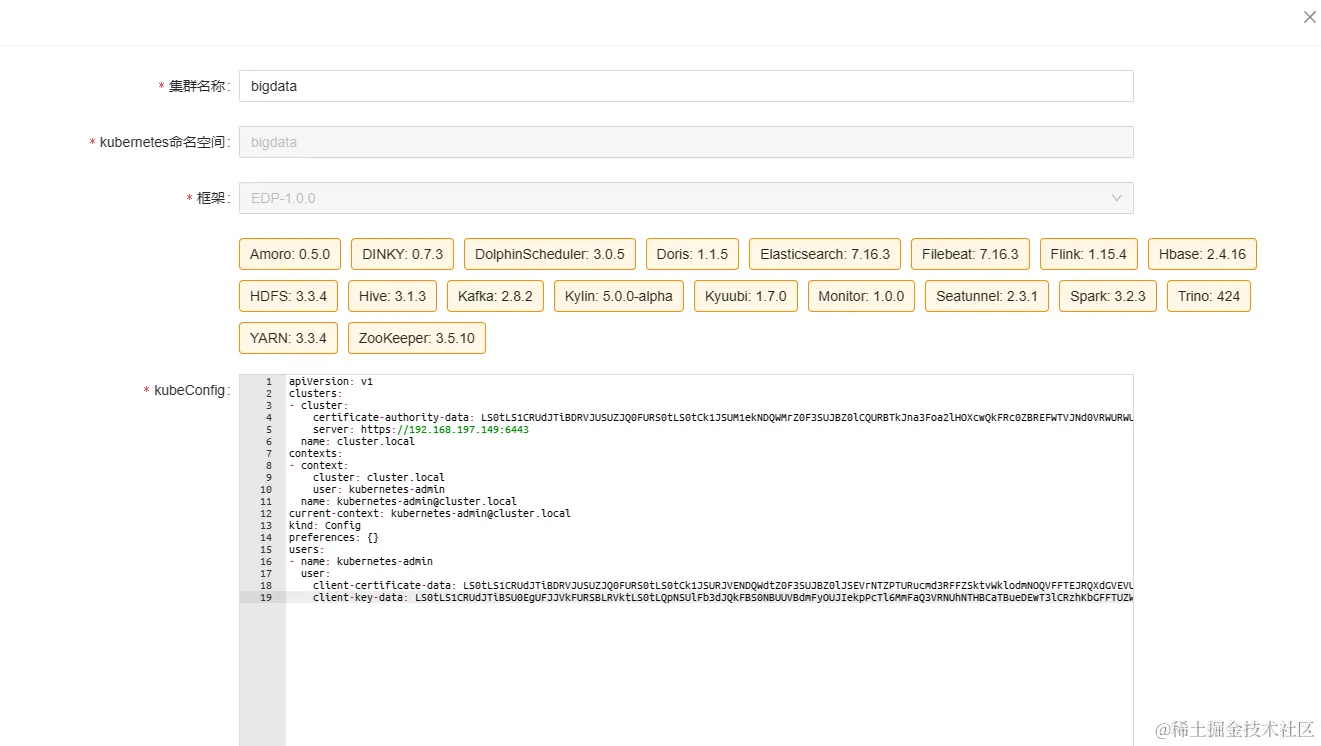Viewport: 1321px width, 746px height.
Task: Click the 'user: kubernetes-admin' context line
Action: 379,490
